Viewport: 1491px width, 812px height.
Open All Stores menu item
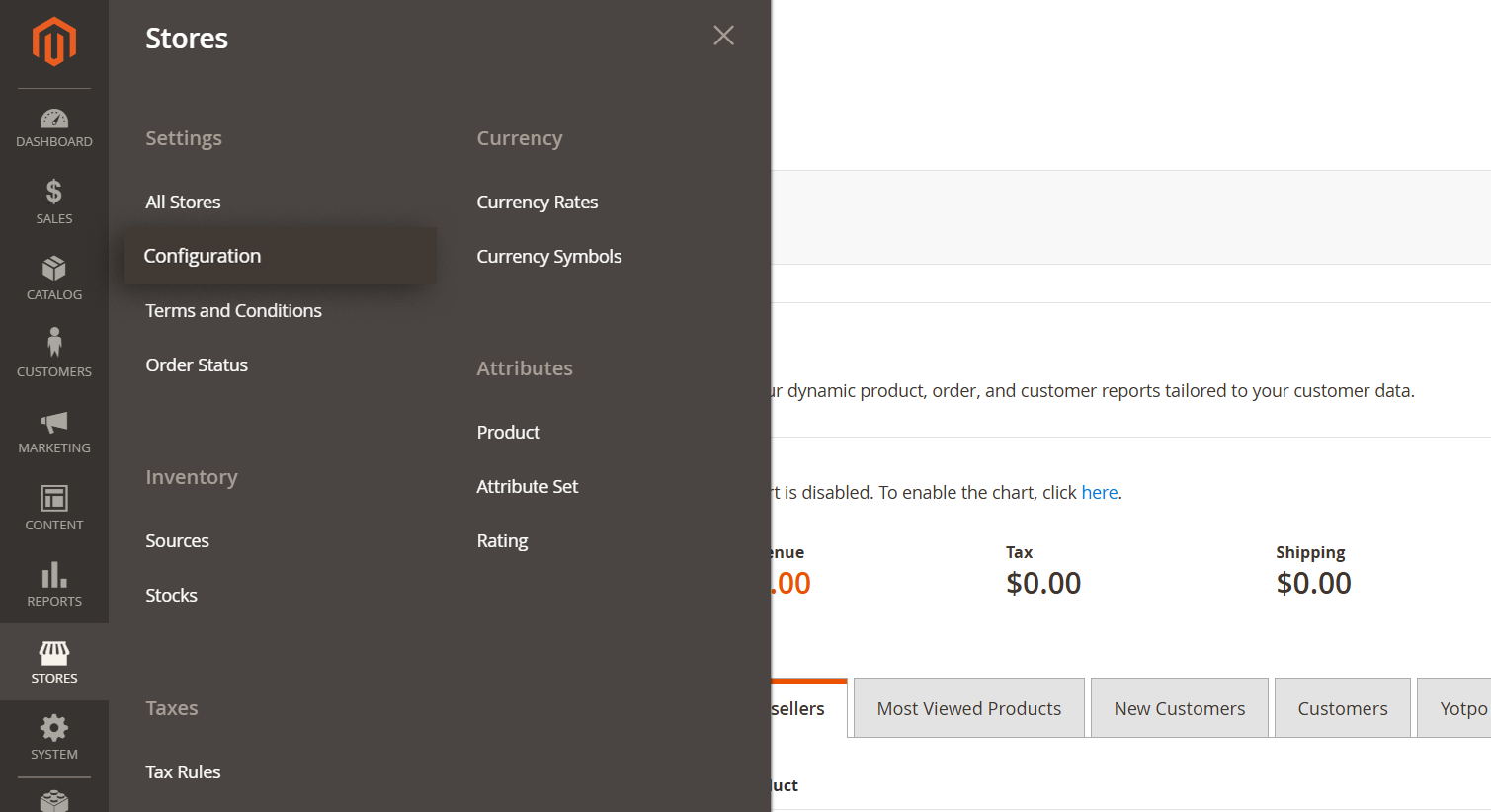click(183, 202)
